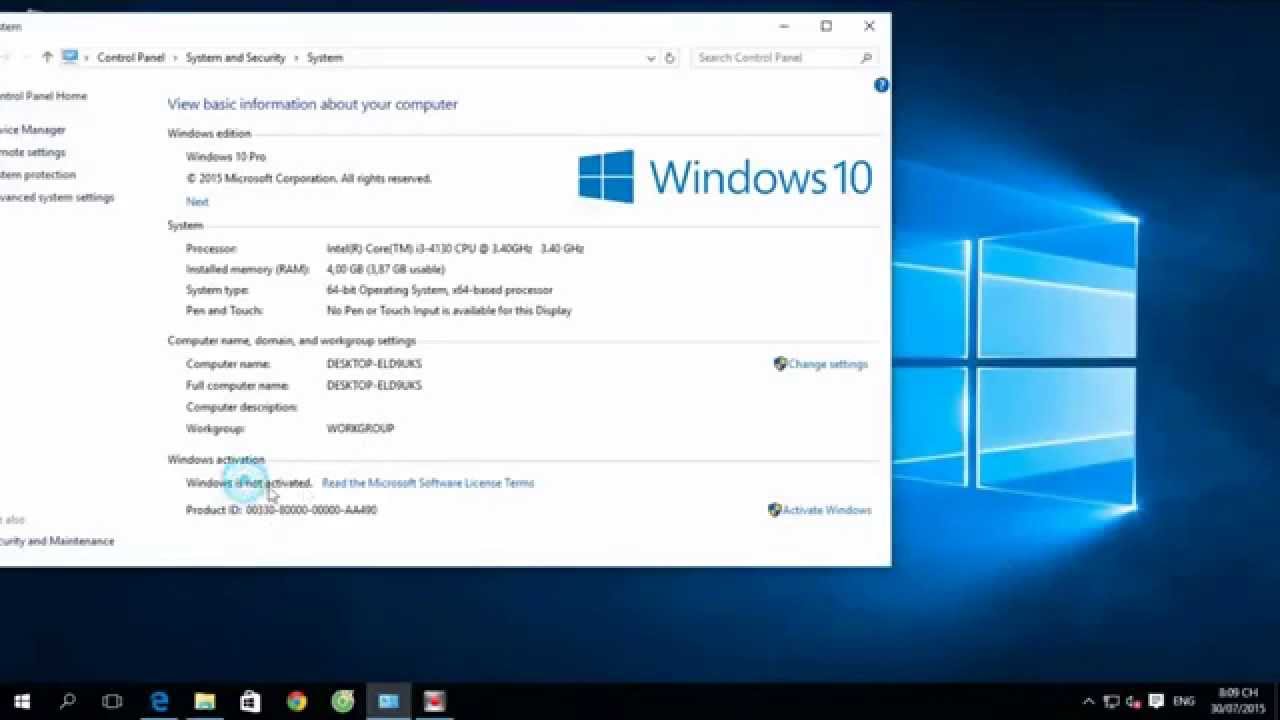This screenshot has height=720, width=1280.
Task: Click the search magnifier in Control Panel
Action: 867,58
